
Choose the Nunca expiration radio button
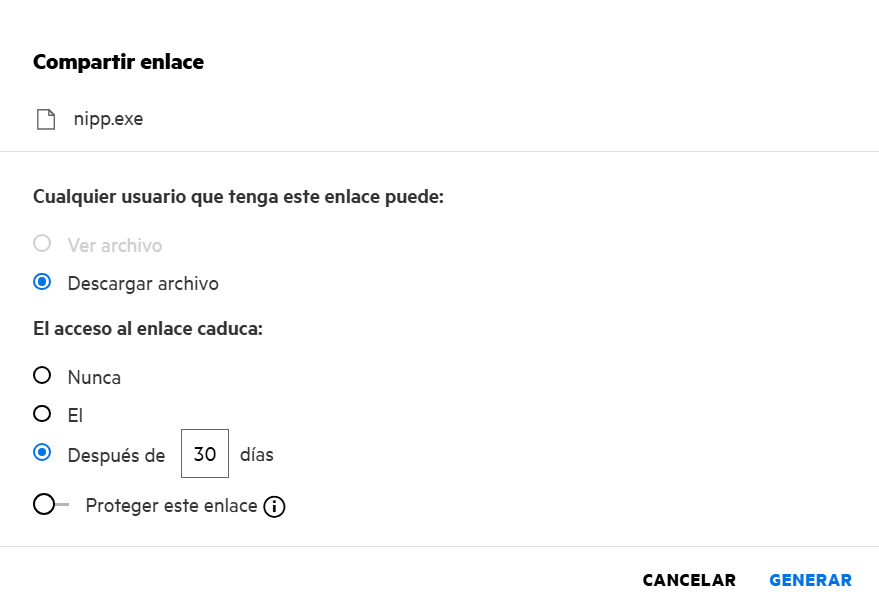(42, 376)
